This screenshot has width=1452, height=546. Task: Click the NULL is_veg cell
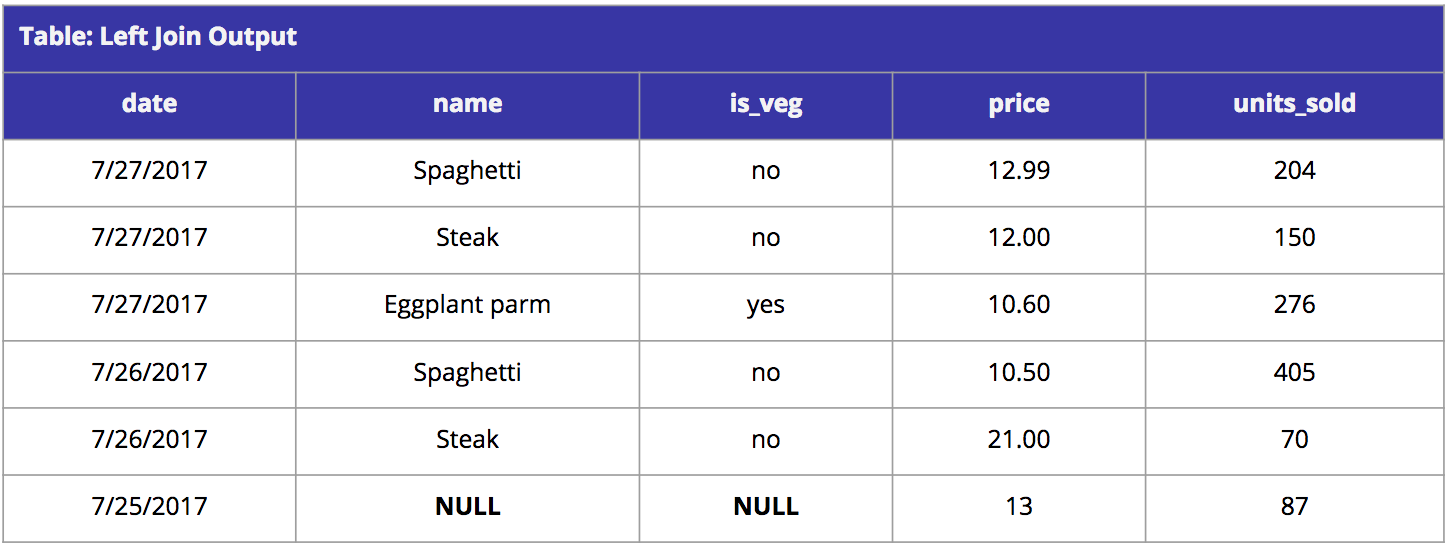click(765, 509)
